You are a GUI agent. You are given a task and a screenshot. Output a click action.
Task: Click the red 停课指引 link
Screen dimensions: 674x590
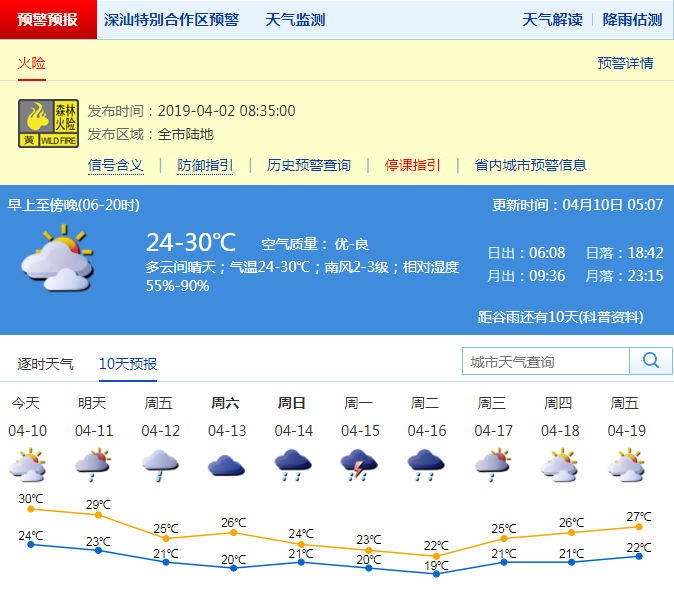tap(412, 165)
